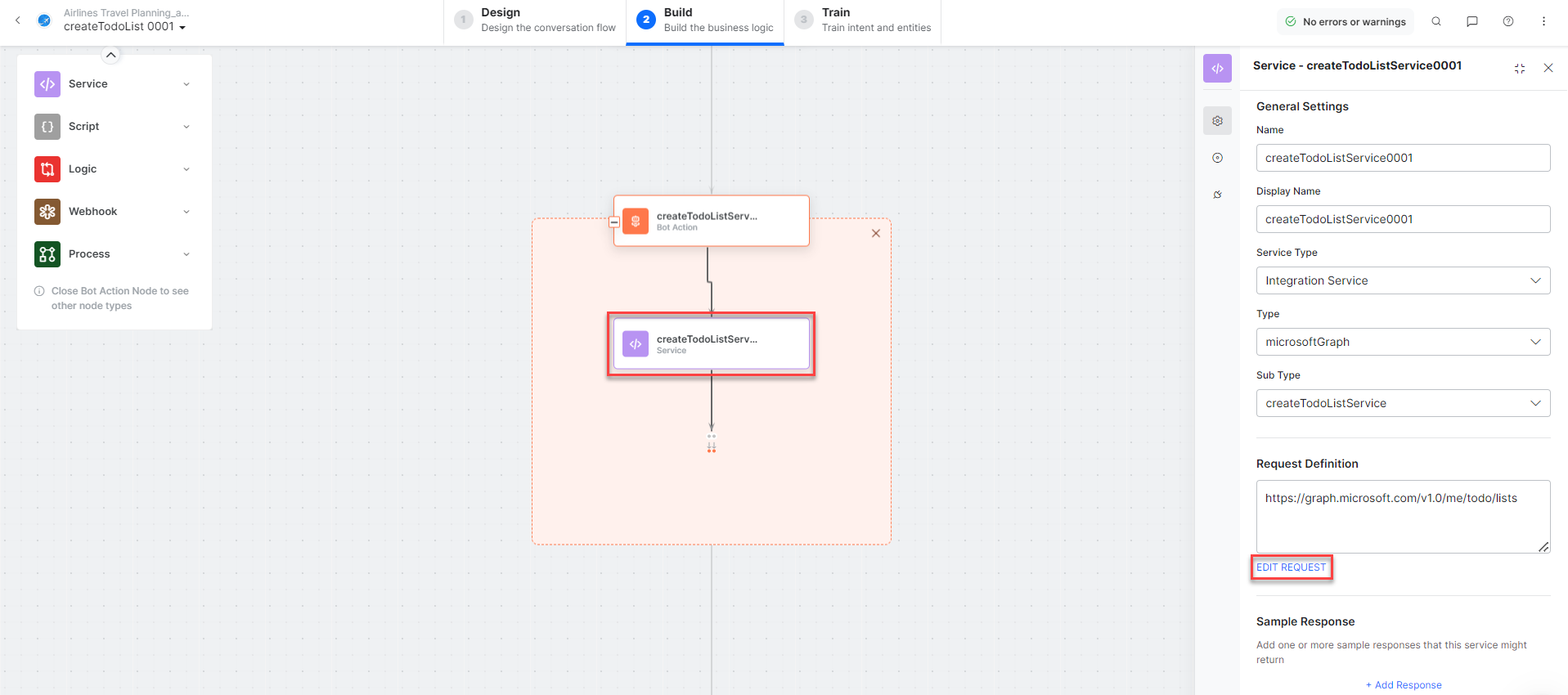1568x695 pixels.
Task: Open the Sub Type dropdown
Action: pyautogui.click(x=1402, y=403)
